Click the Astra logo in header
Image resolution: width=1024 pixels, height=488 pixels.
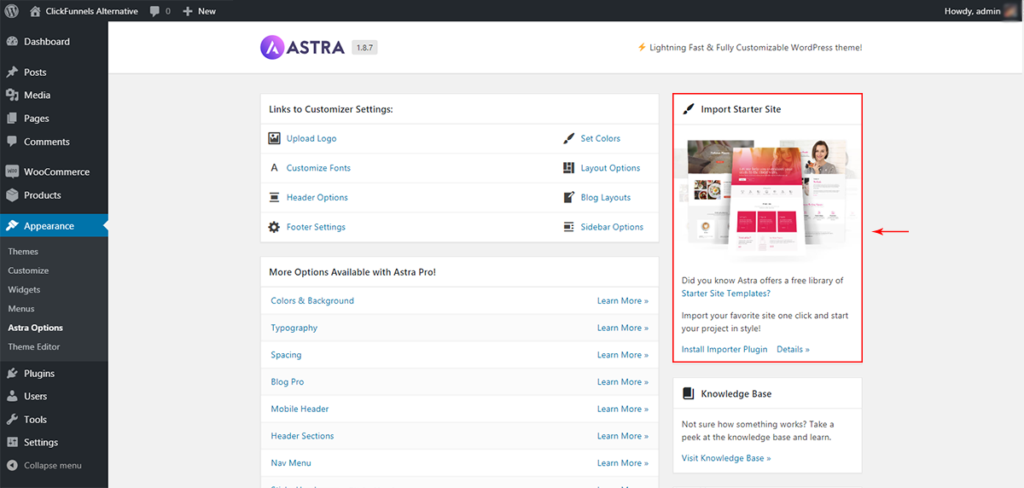tap(303, 47)
